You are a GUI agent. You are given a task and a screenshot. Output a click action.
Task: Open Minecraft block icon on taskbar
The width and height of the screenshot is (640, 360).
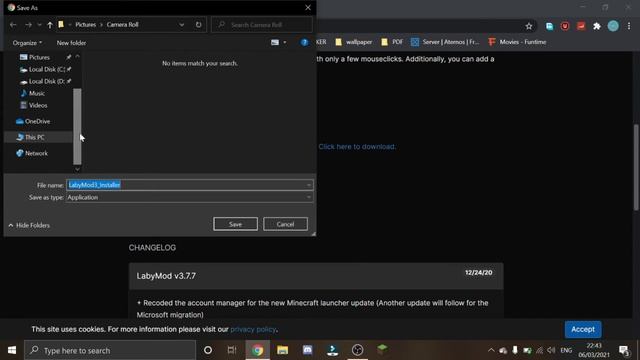tap(382, 349)
